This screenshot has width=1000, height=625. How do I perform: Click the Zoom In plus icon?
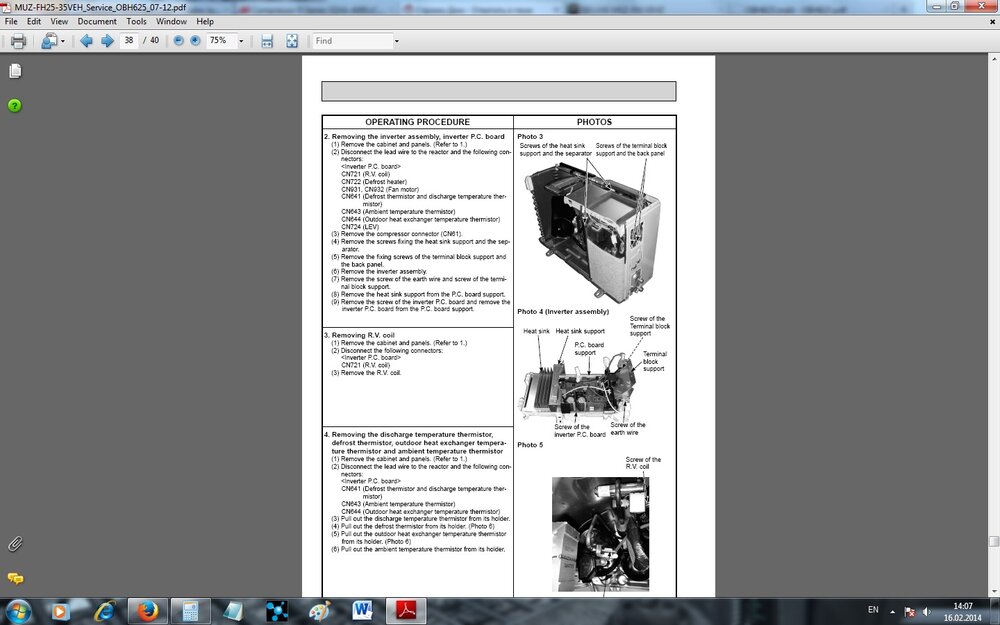coord(194,41)
